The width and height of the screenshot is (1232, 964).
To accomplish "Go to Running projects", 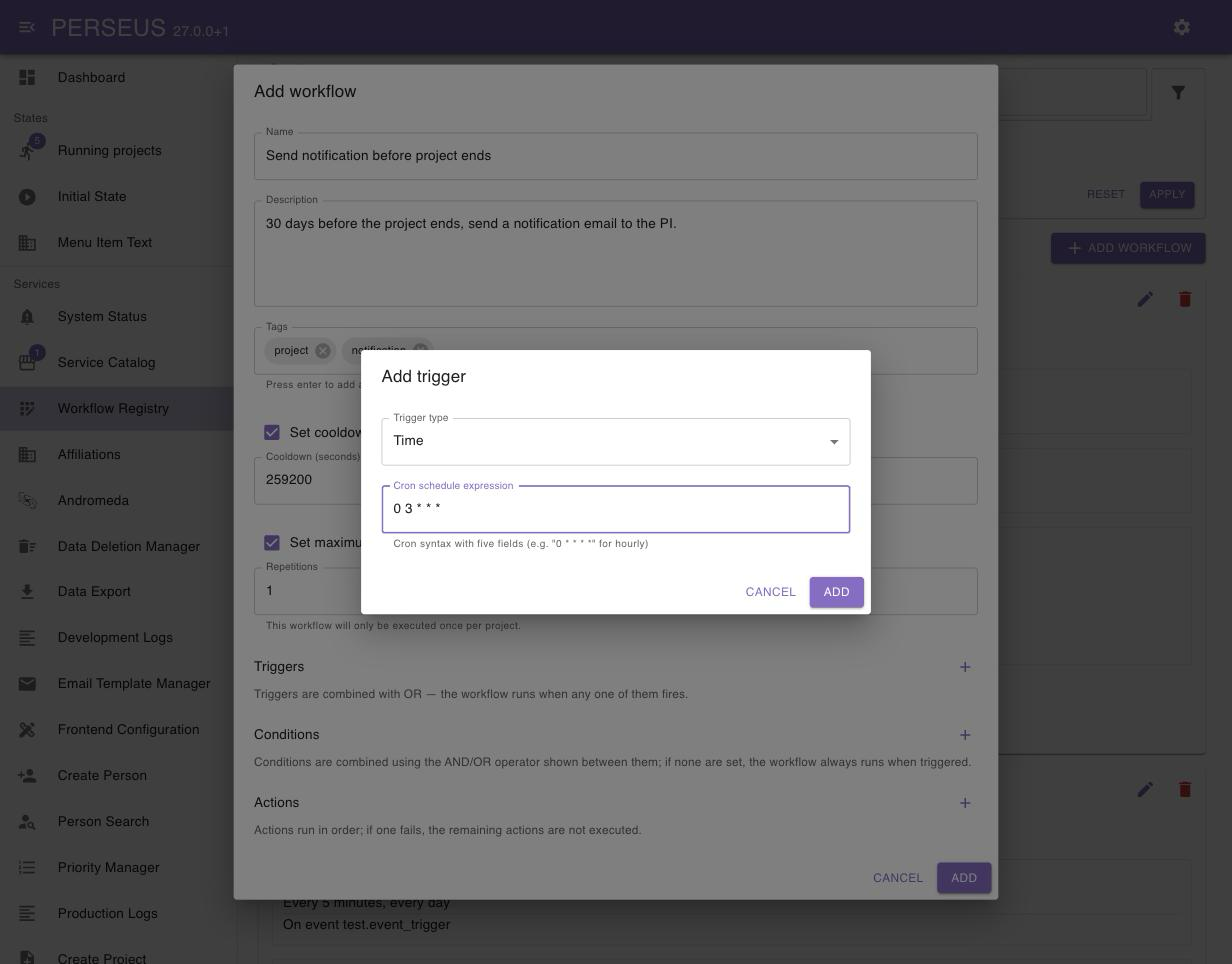I will (116, 151).
